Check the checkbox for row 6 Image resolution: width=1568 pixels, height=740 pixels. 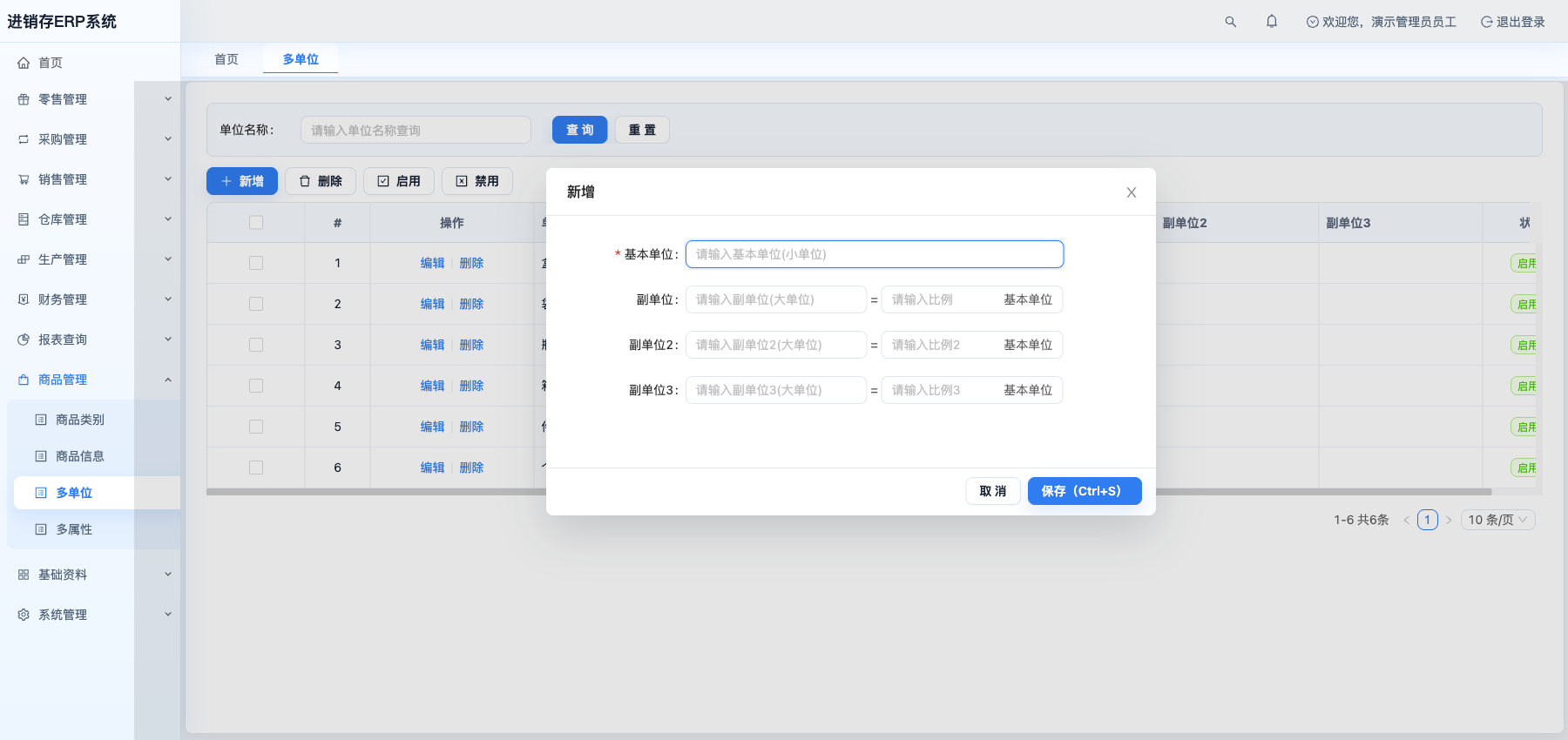[x=256, y=468]
